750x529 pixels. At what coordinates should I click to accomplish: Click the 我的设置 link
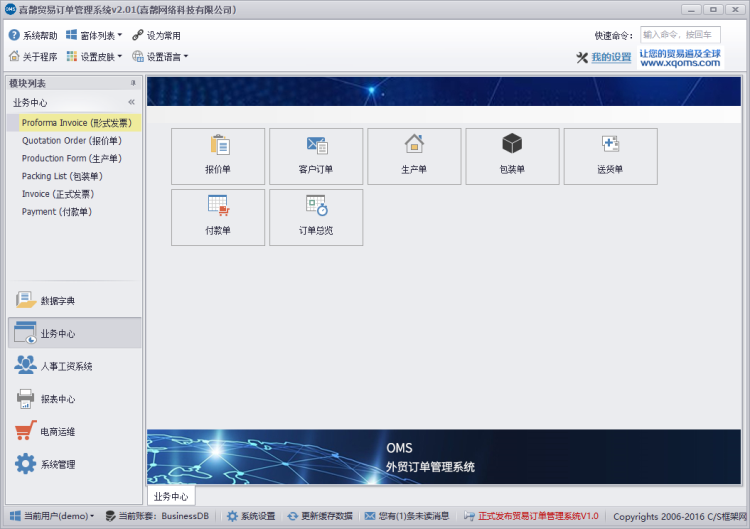coord(611,57)
